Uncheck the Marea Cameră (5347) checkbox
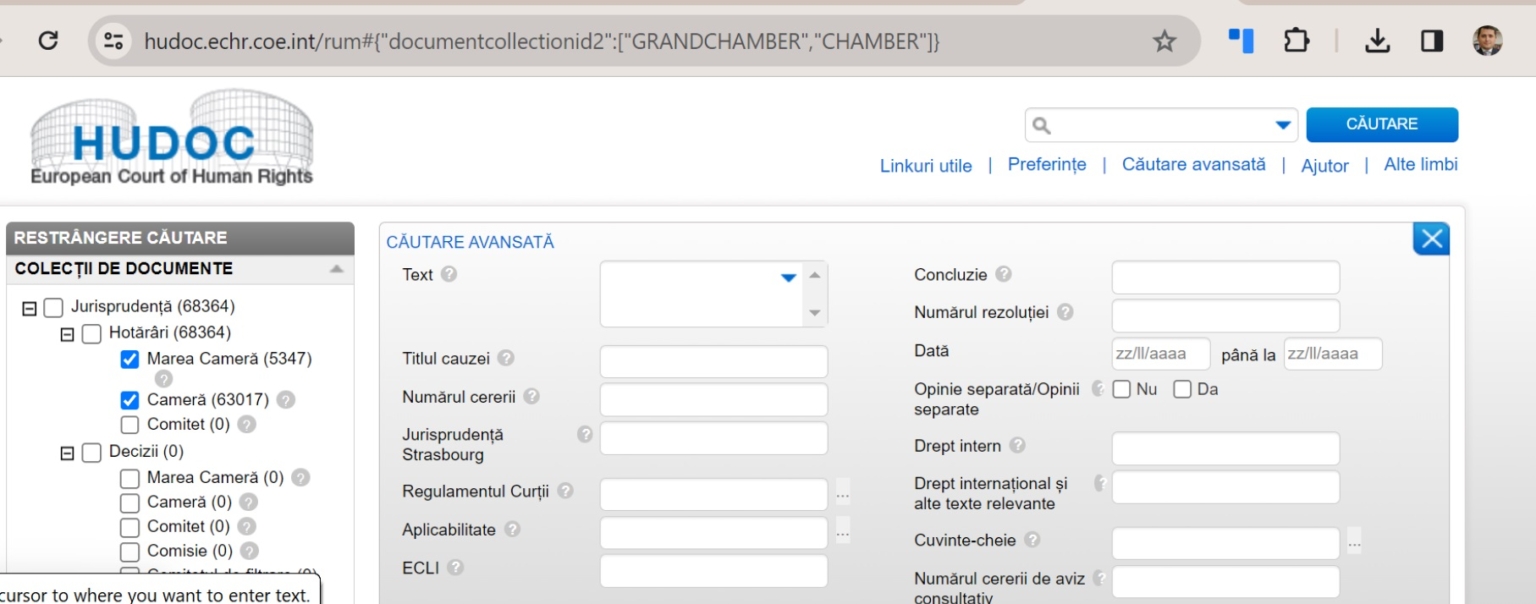This screenshot has width=1536, height=604. pos(129,359)
